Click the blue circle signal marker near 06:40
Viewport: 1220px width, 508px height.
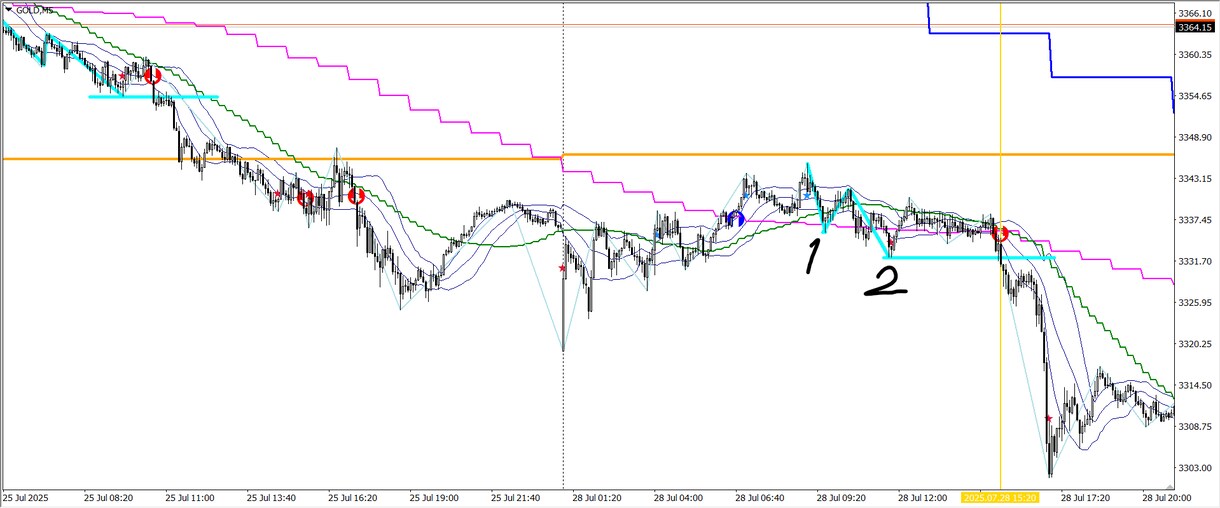736,218
